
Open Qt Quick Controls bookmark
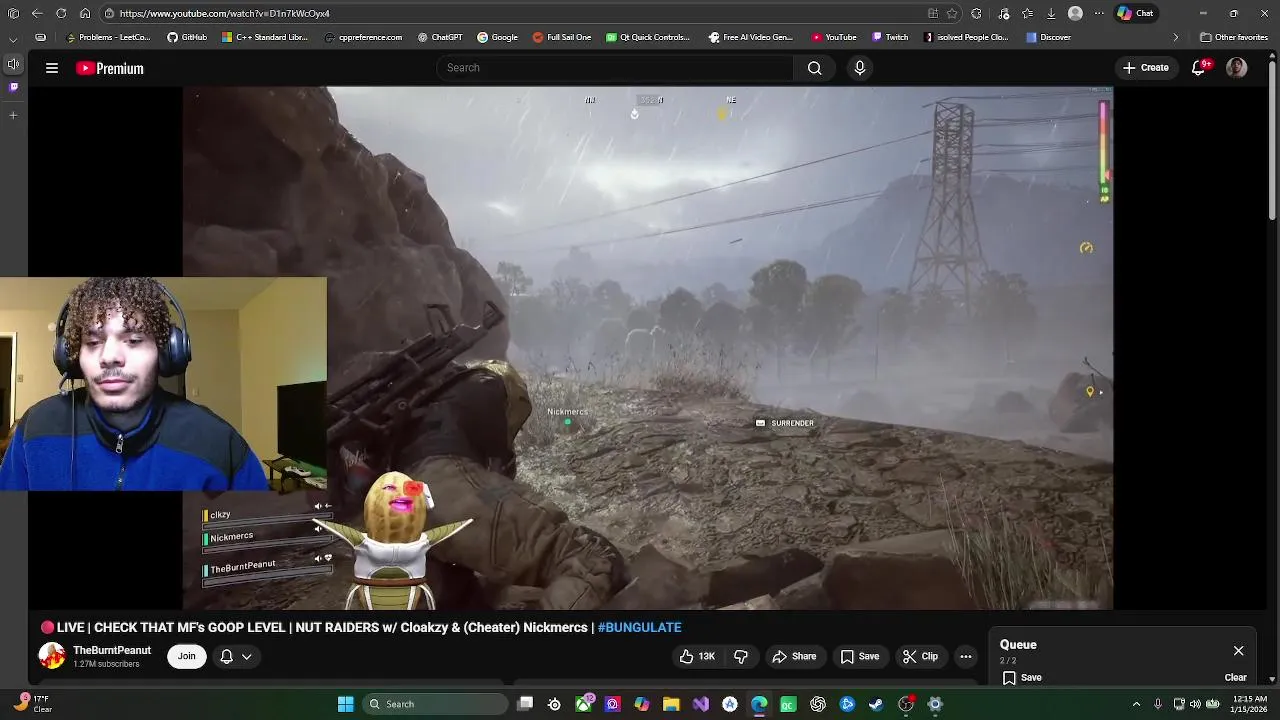(x=649, y=37)
